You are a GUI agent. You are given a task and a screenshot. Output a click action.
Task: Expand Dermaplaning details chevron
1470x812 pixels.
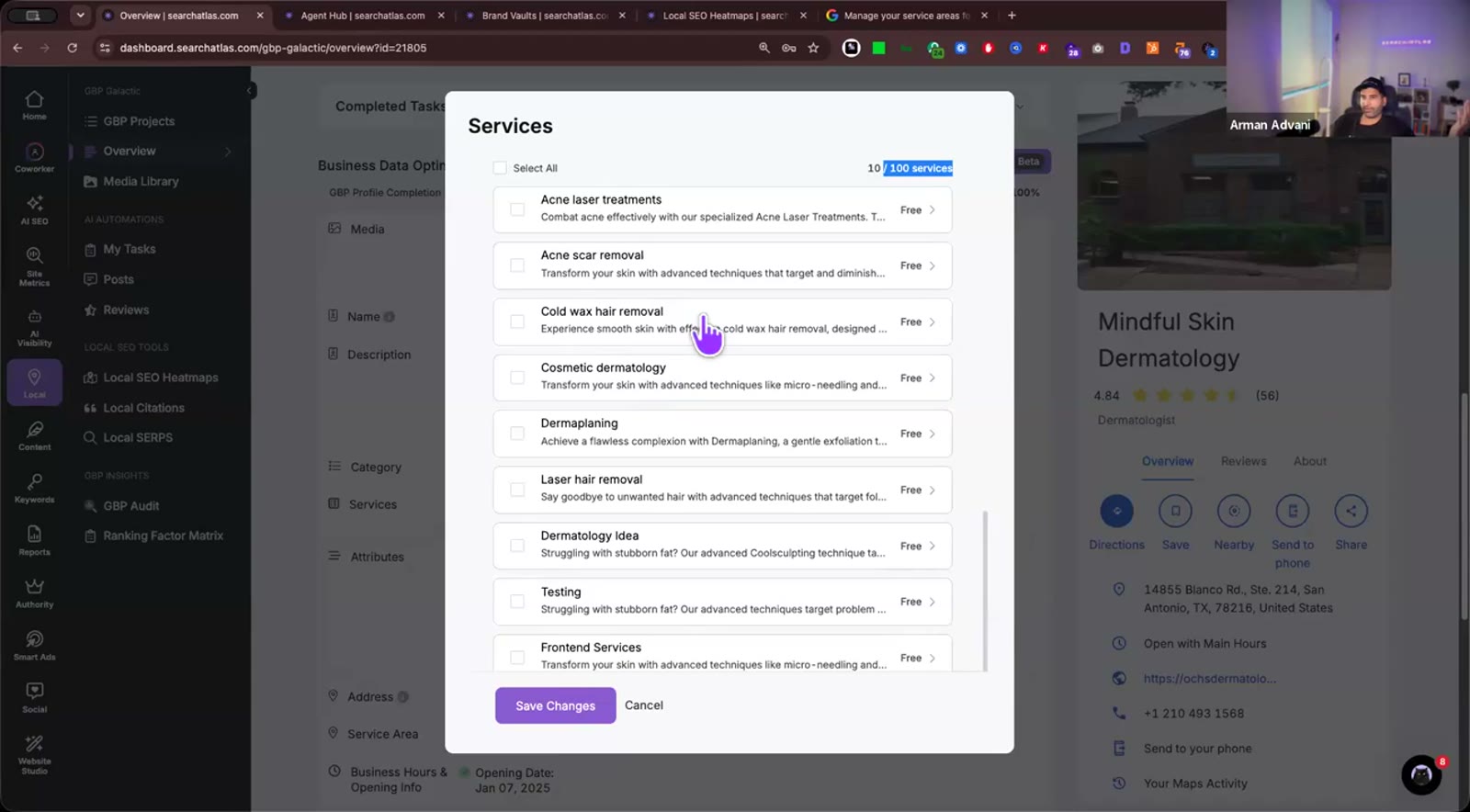932,434
